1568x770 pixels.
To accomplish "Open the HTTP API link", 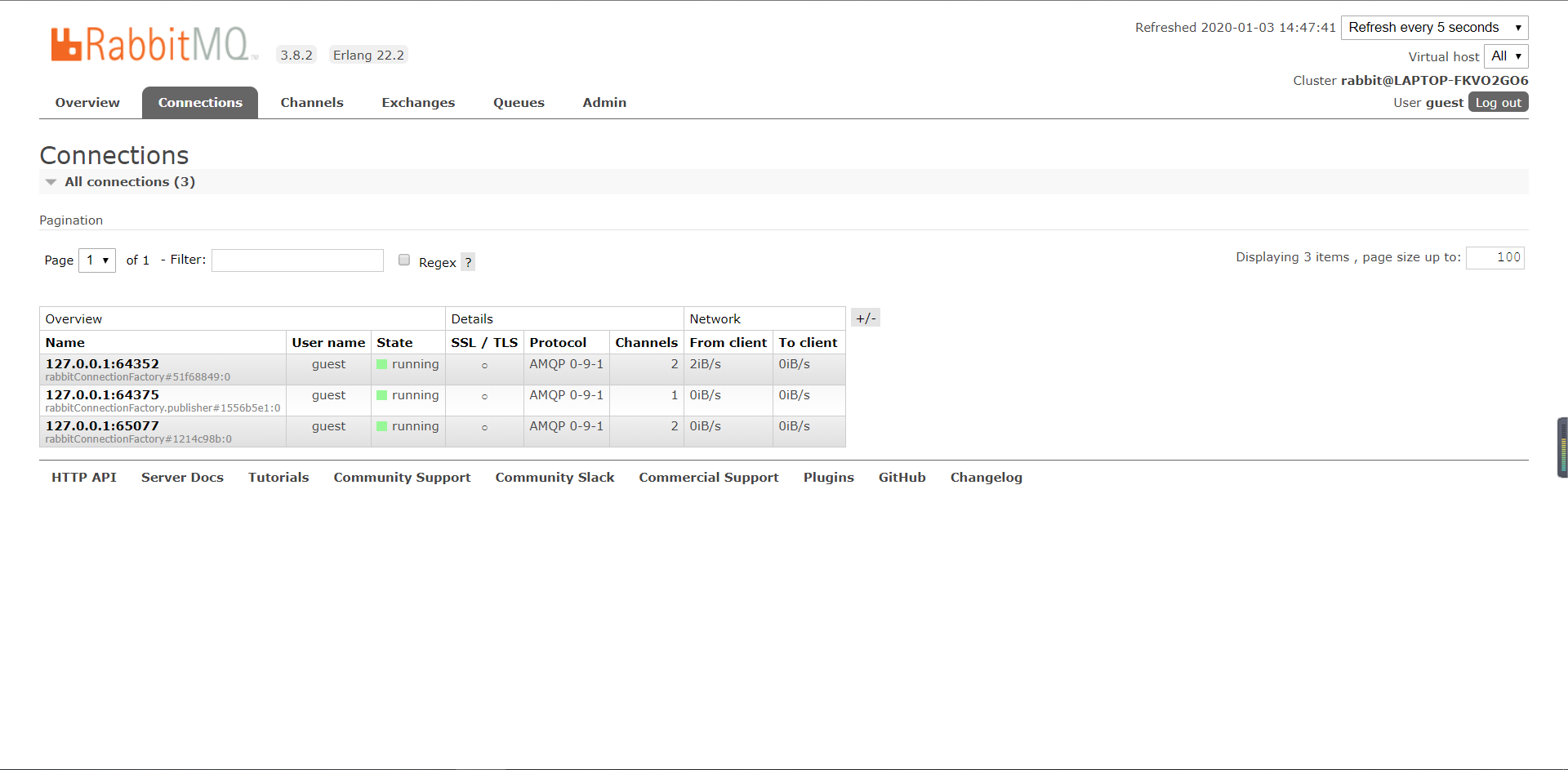I will 84,478.
